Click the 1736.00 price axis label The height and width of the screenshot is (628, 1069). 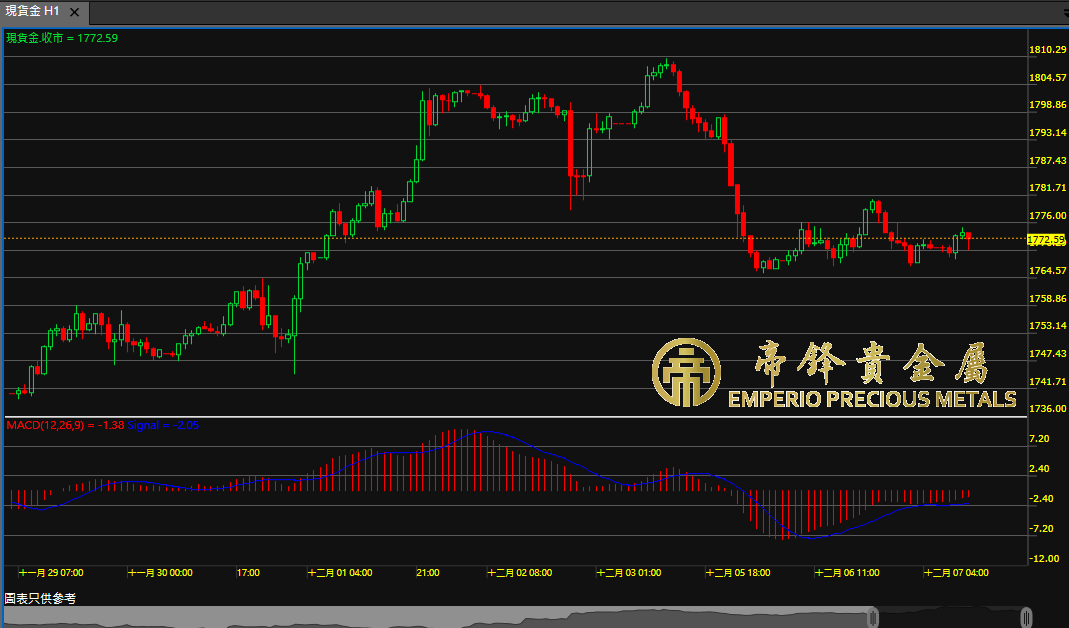point(1045,410)
